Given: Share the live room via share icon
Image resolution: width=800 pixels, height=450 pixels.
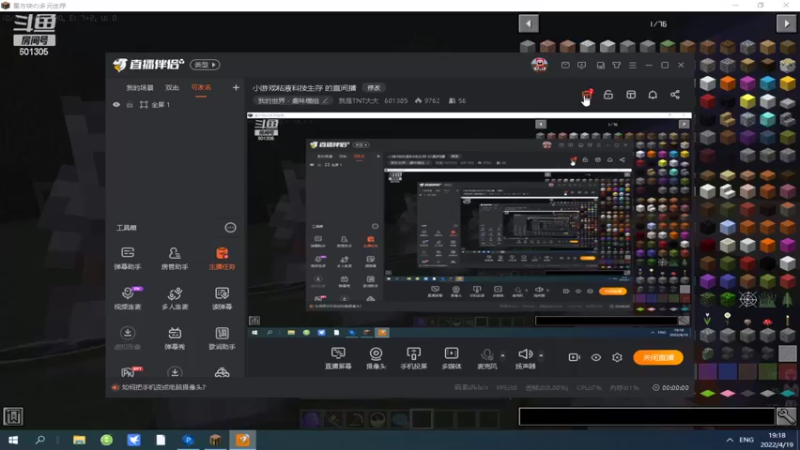Looking at the screenshot, I should tap(674, 95).
